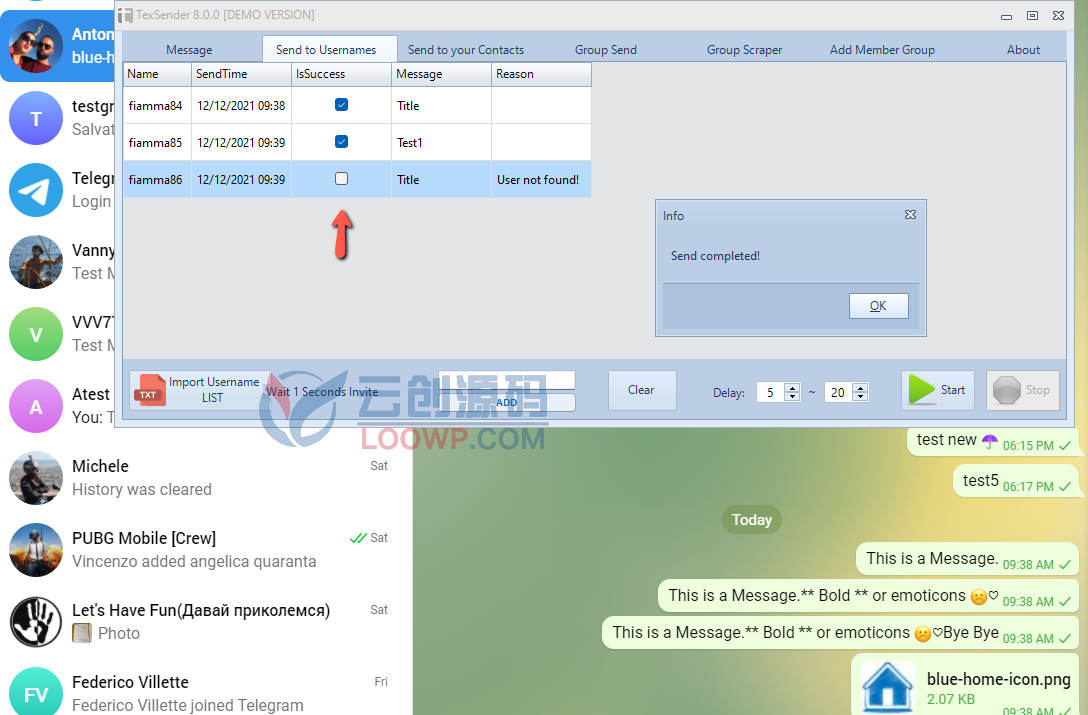Click the username input field above ADD
The width and height of the screenshot is (1088, 715).
click(507, 380)
